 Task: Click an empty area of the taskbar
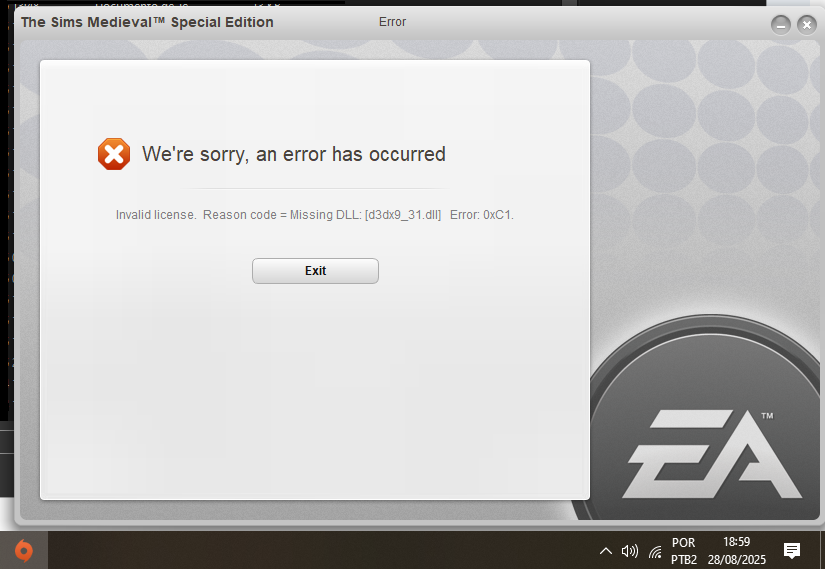(x=316, y=551)
